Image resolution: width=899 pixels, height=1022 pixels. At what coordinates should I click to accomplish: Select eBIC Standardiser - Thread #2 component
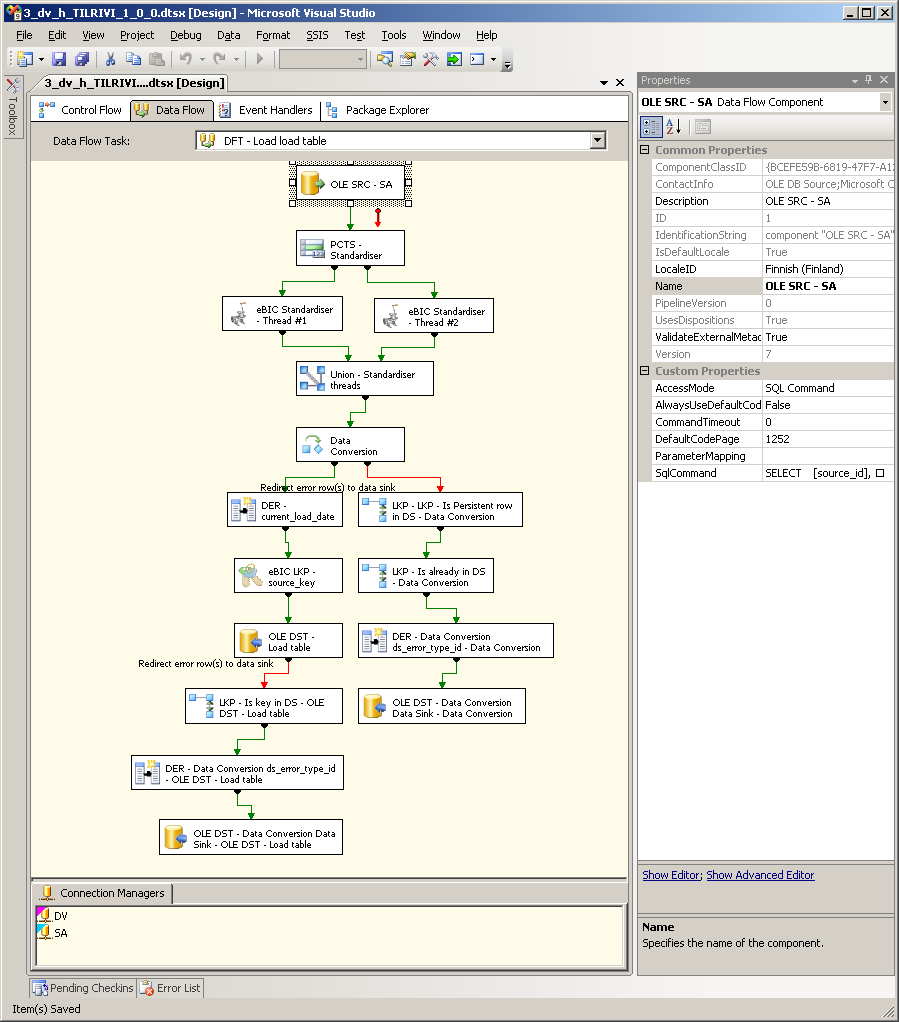(434, 316)
